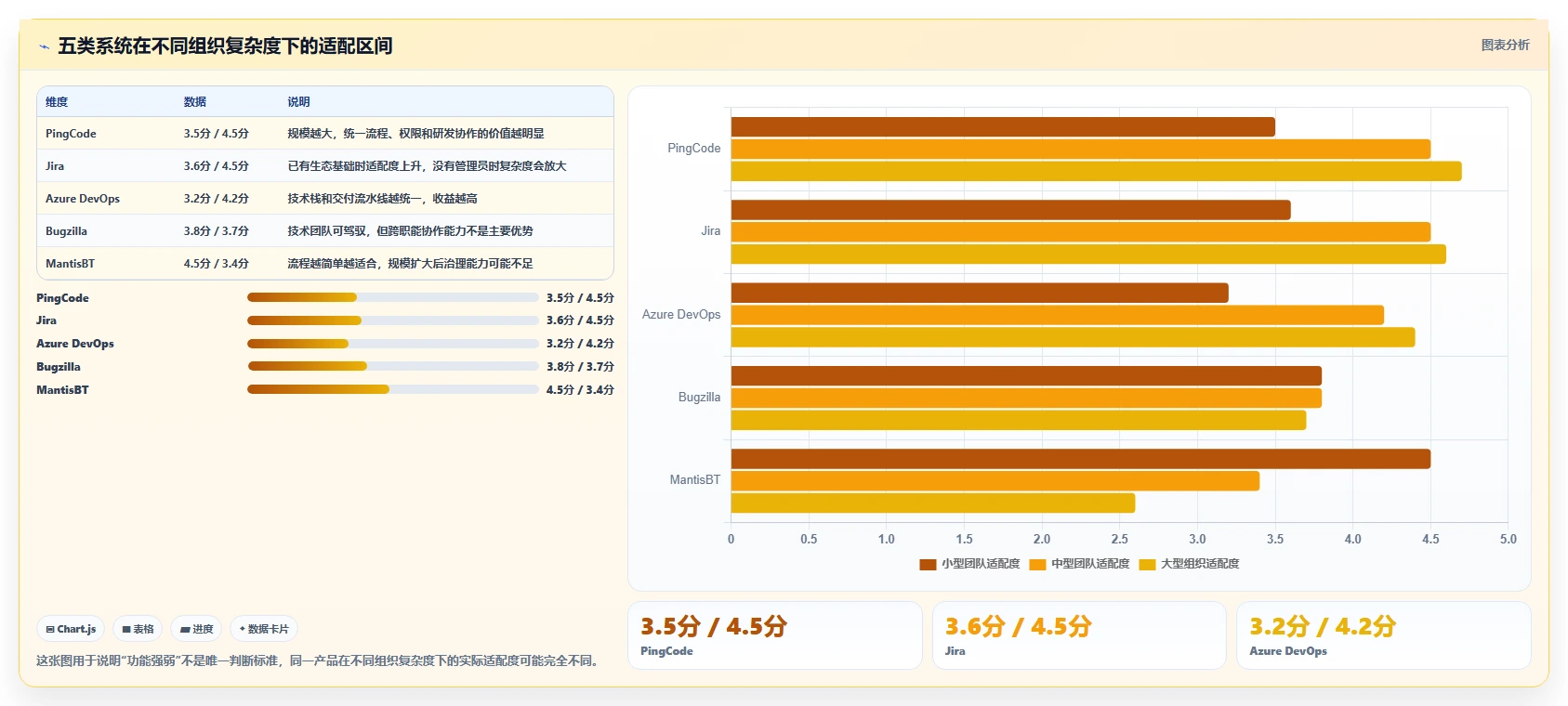This screenshot has height=706, width=1568.
Task: Click the MantisBT progress bar
Action: click(x=393, y=389)
